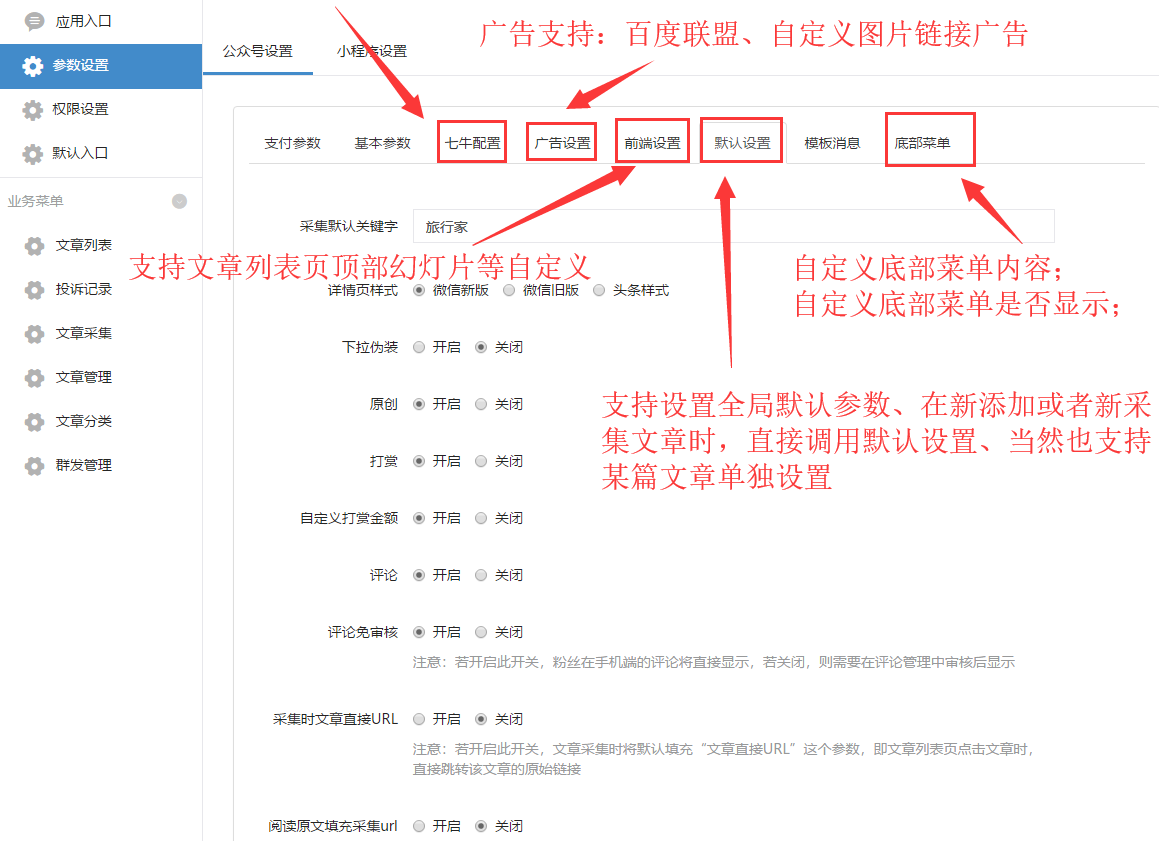This screenshot has height=841, width=1159.
Task: Select 头条样式 radio for 详情页样式
Action: point(599,291)
